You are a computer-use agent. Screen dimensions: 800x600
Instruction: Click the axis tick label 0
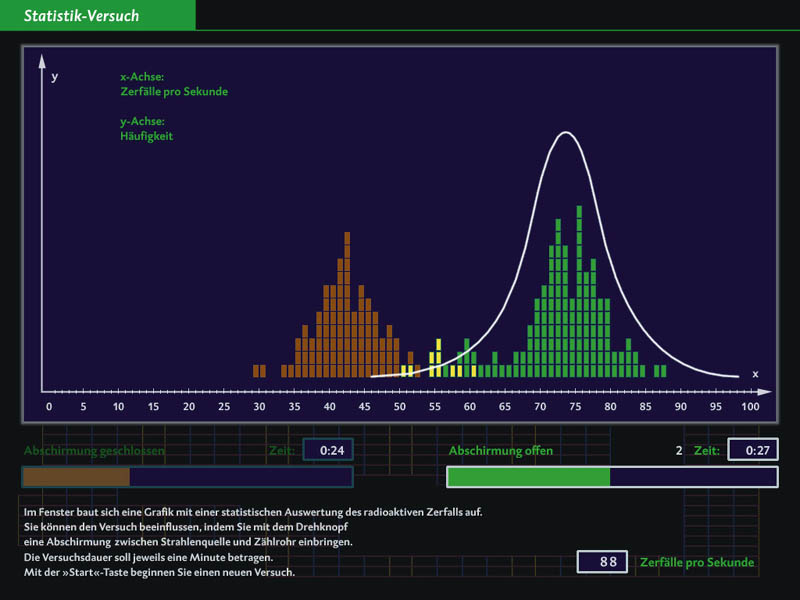click(49, 407)
